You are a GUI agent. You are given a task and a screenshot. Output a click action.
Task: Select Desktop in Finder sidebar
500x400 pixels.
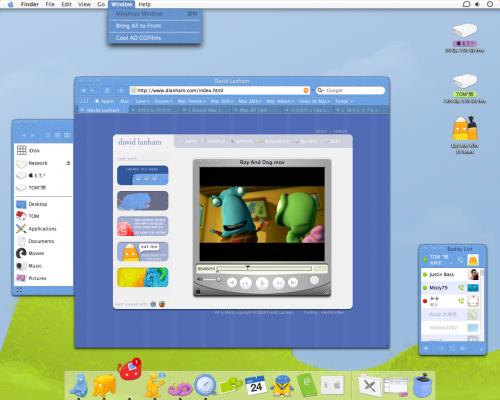click(43, 204)
